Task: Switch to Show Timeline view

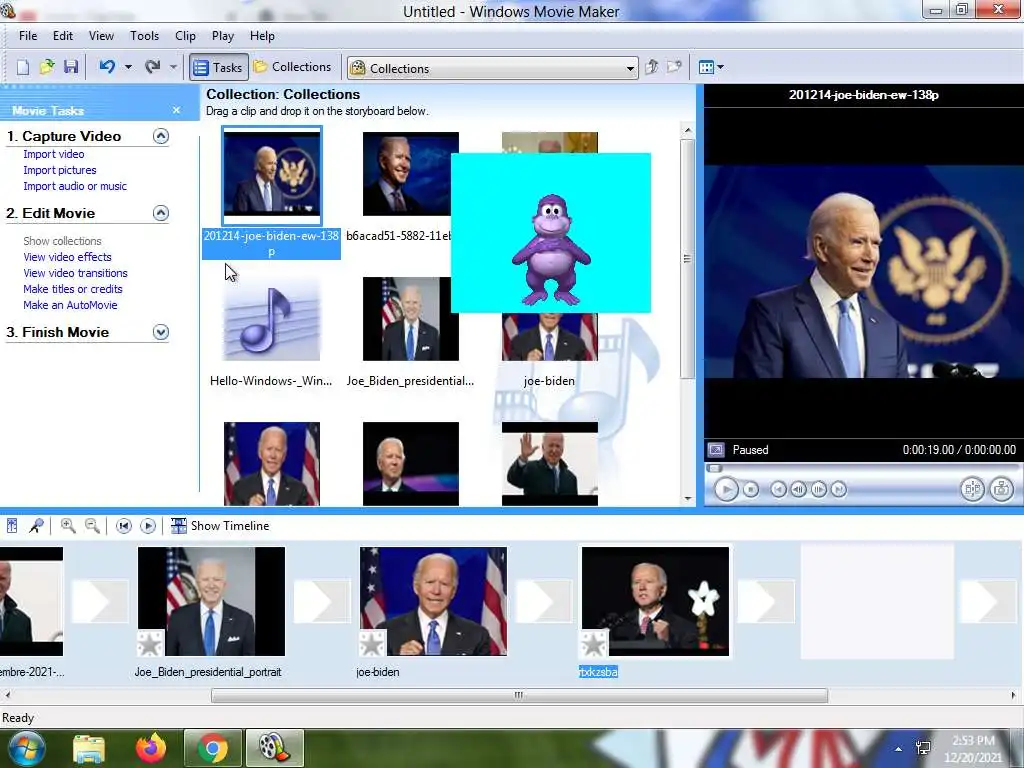Action: (x=220, y=526)
